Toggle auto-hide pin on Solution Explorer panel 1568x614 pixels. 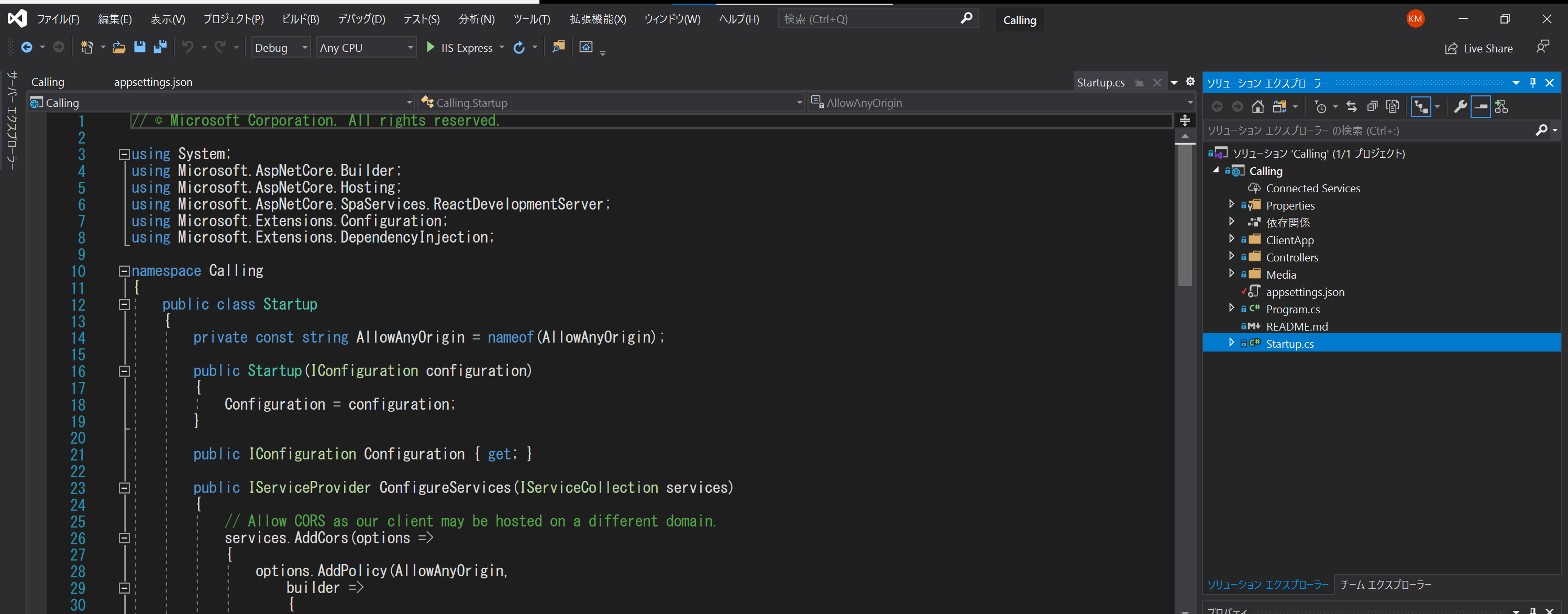pos(1533,83)
